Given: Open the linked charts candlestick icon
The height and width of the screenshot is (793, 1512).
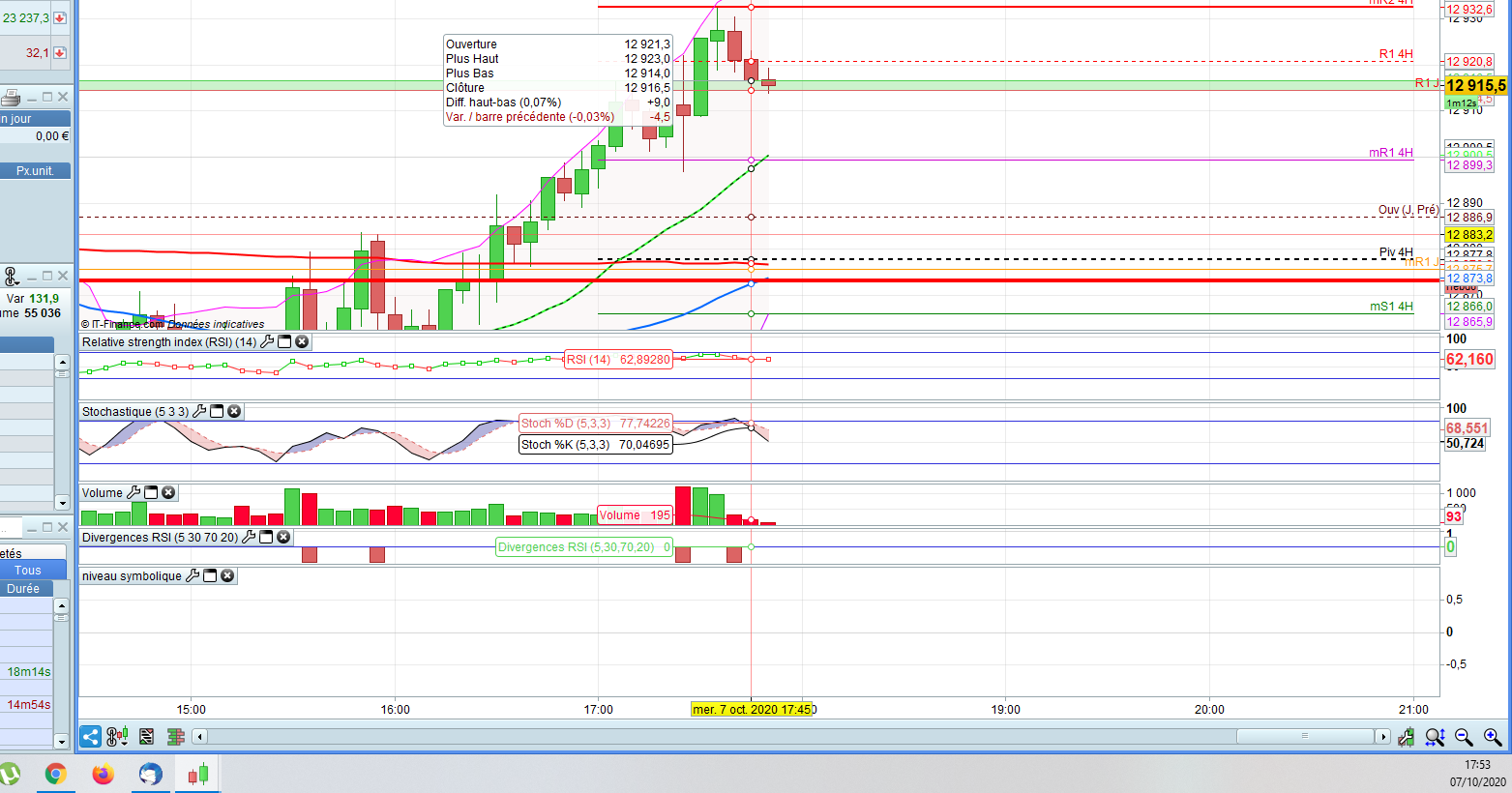Looking at the screenshot, I should click(x=115, y=737).
